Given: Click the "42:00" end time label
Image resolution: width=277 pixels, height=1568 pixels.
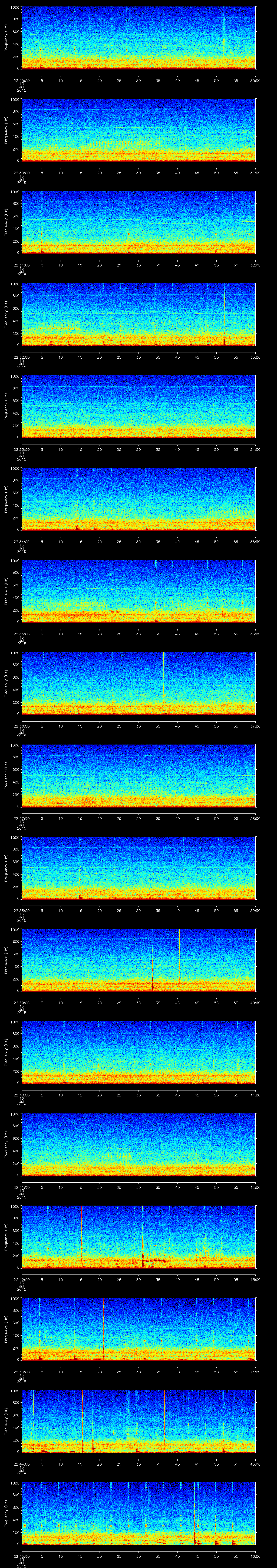Looking at the screenshot, I should (255, 1187).
